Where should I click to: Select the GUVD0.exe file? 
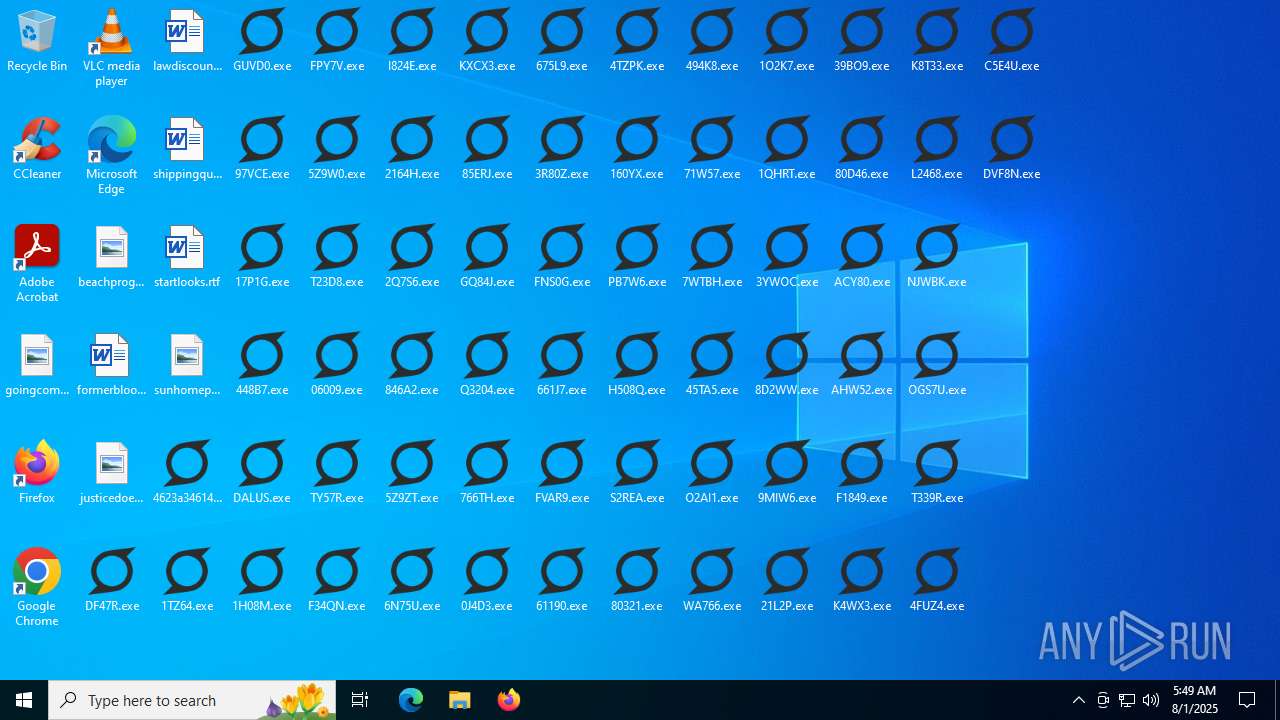tap(262, 42)
